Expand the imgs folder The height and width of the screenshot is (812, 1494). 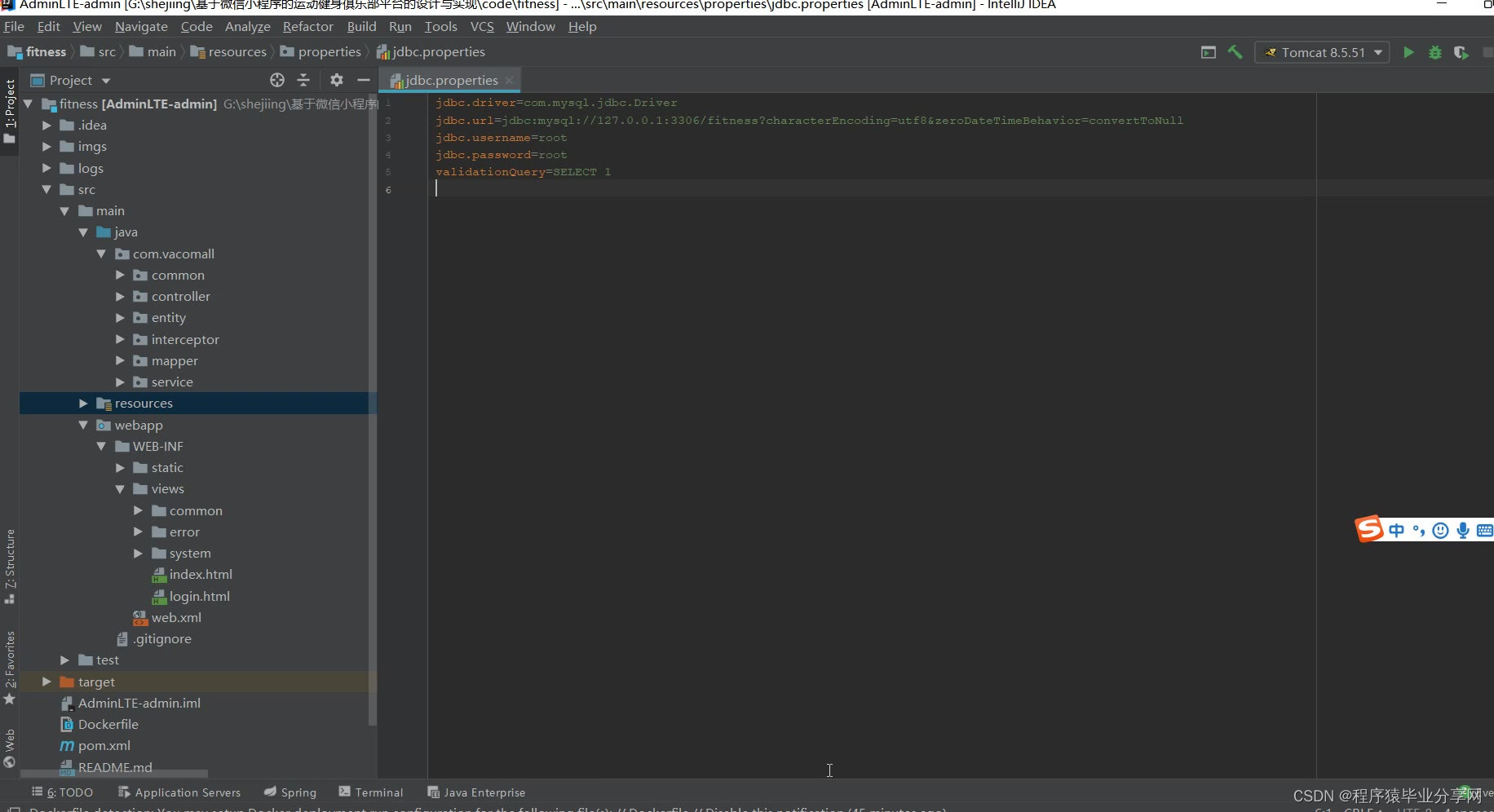point(46,147)
